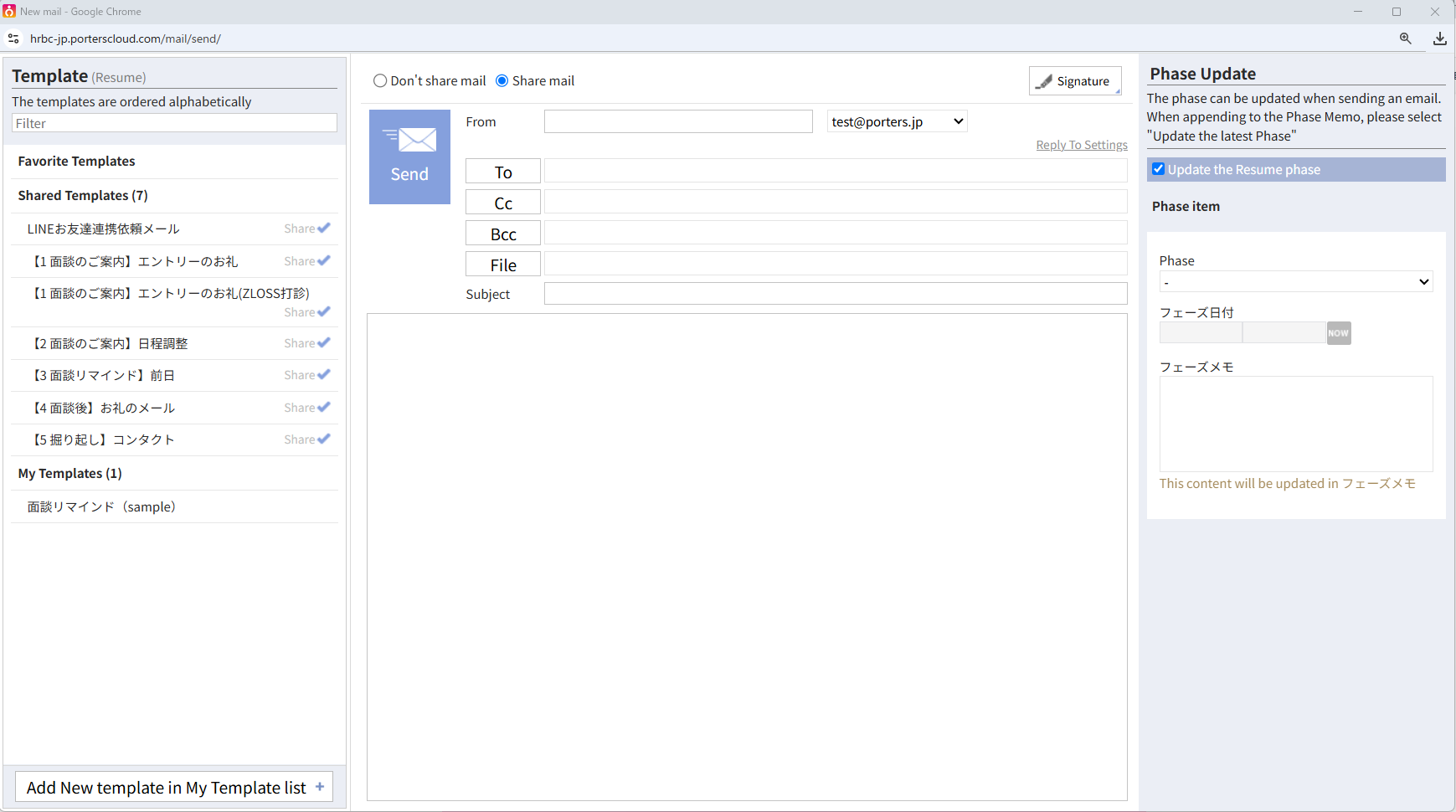Viewport: 1456px width, 812px height.
Task: Click Share checkmark for LINEお友達連携依頼メール
Action: (324, 228)
